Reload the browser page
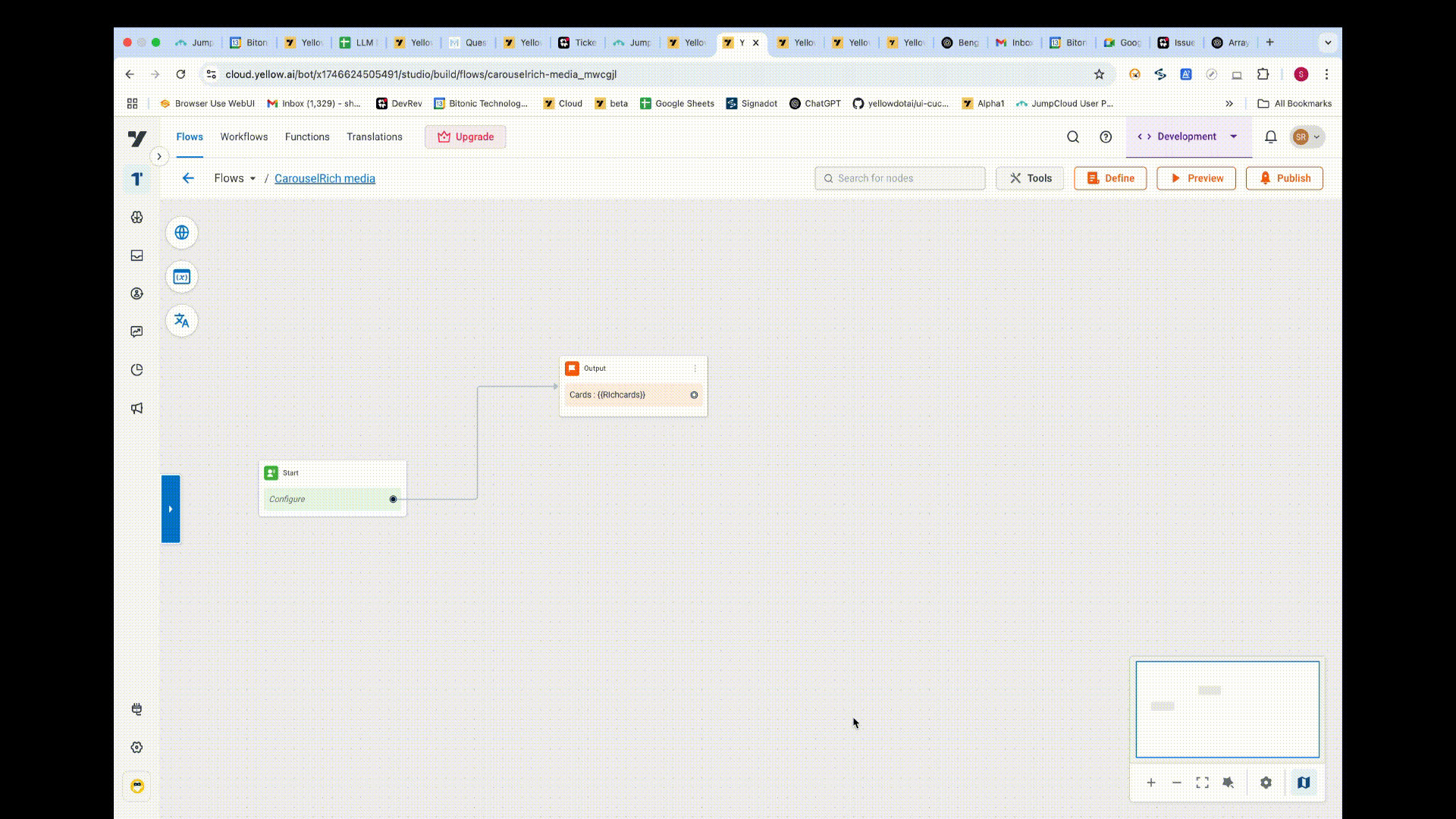This screenshot has height=819, width=1456. (180, 74)
